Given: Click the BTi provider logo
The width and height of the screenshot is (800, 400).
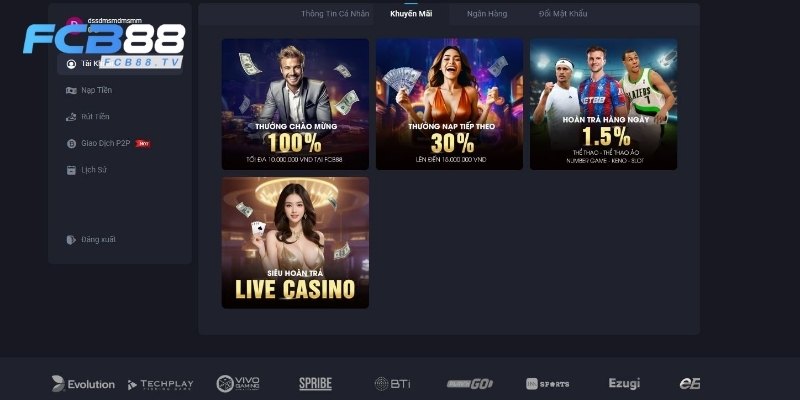Looking at the screenshot, I should (392, 384).
